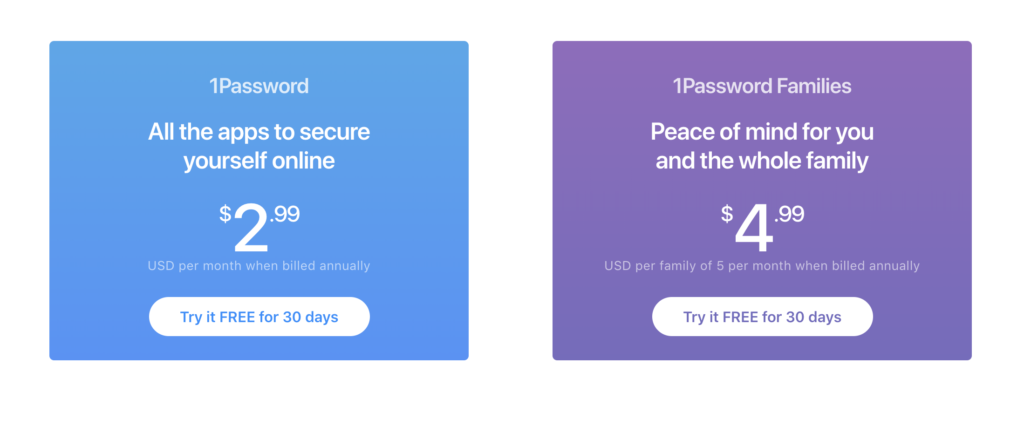Click 'USD per month when billed annually' note

(259, 266)
